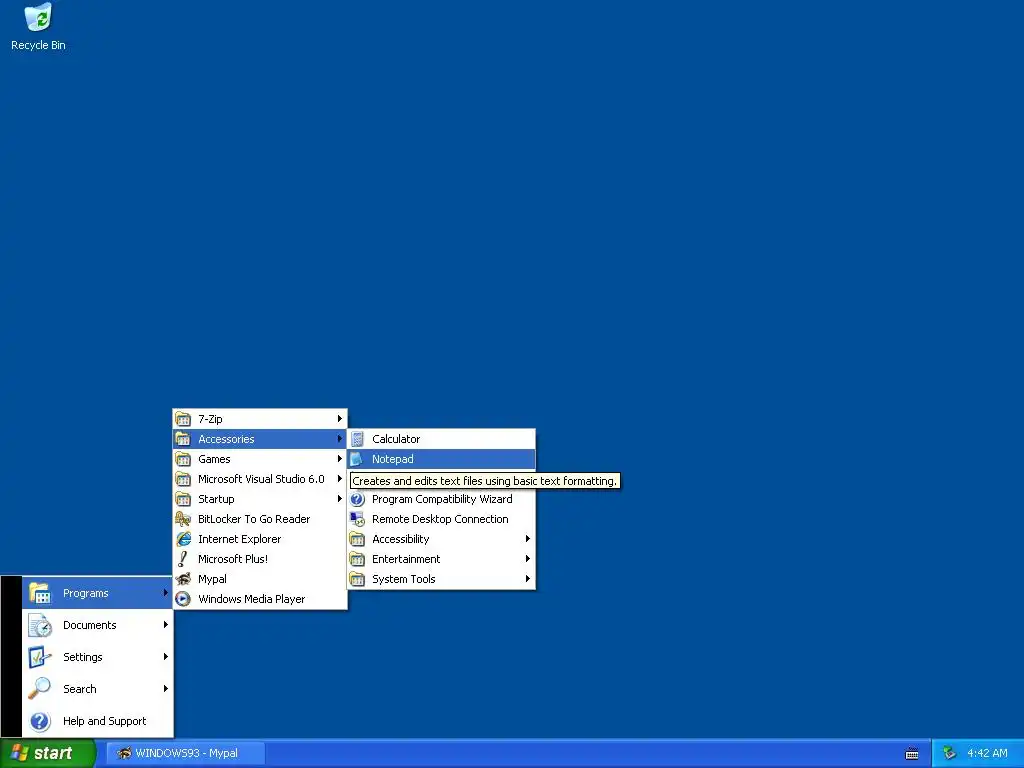Click the Settings menu icon
1024x768 pixels.
[40, 657]
